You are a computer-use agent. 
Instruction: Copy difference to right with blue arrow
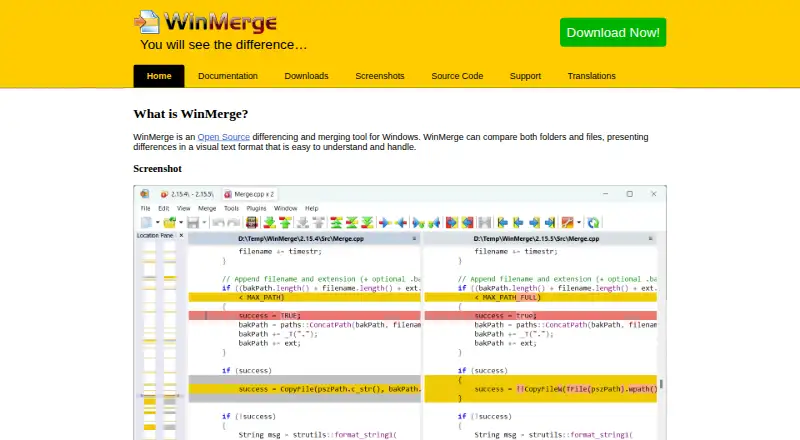click(385, 223)
